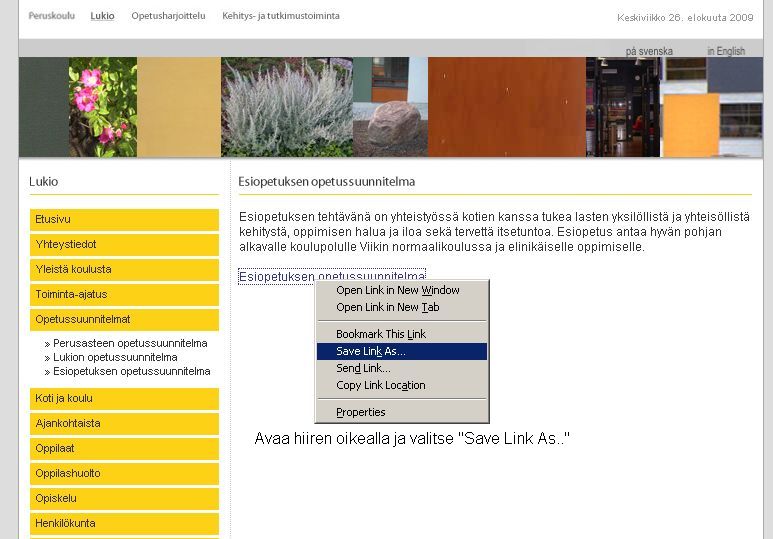Viewport: 773px width, 539px height.
Task: Choose Open Link in New Window
Action: pos(402,290)
